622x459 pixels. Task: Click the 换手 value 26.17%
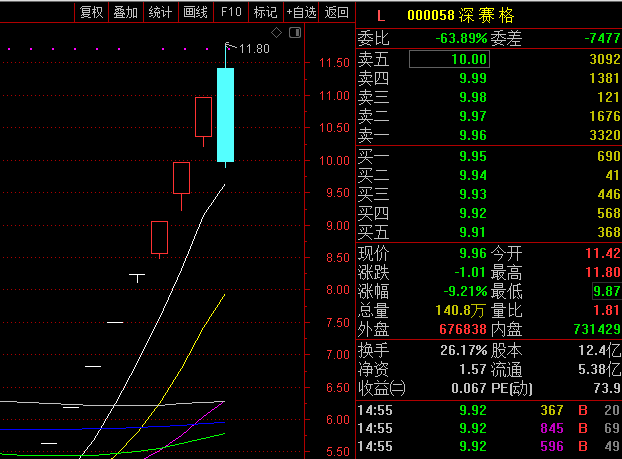click(x=463, y=350)
